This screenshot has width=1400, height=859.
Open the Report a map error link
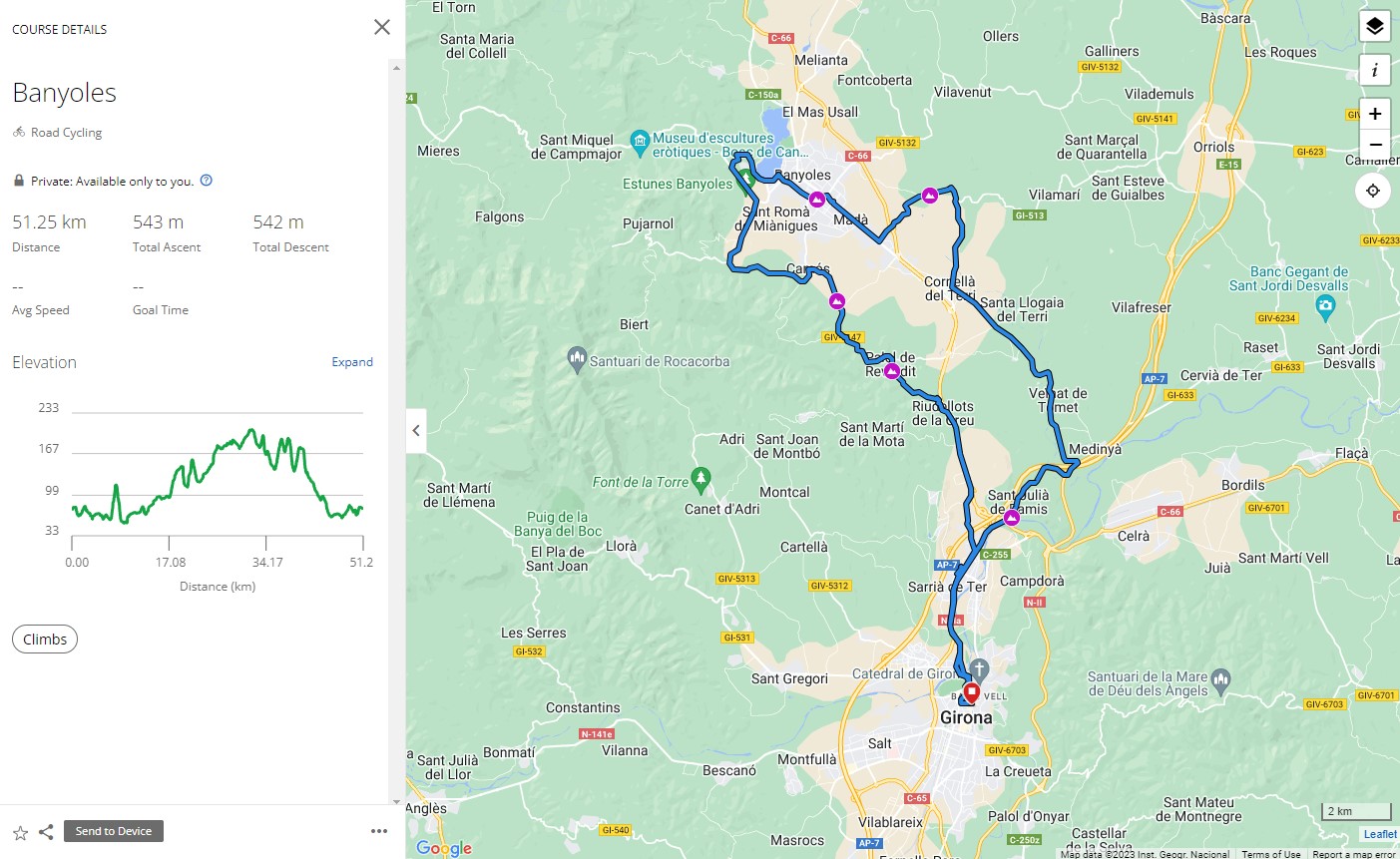1354,854
